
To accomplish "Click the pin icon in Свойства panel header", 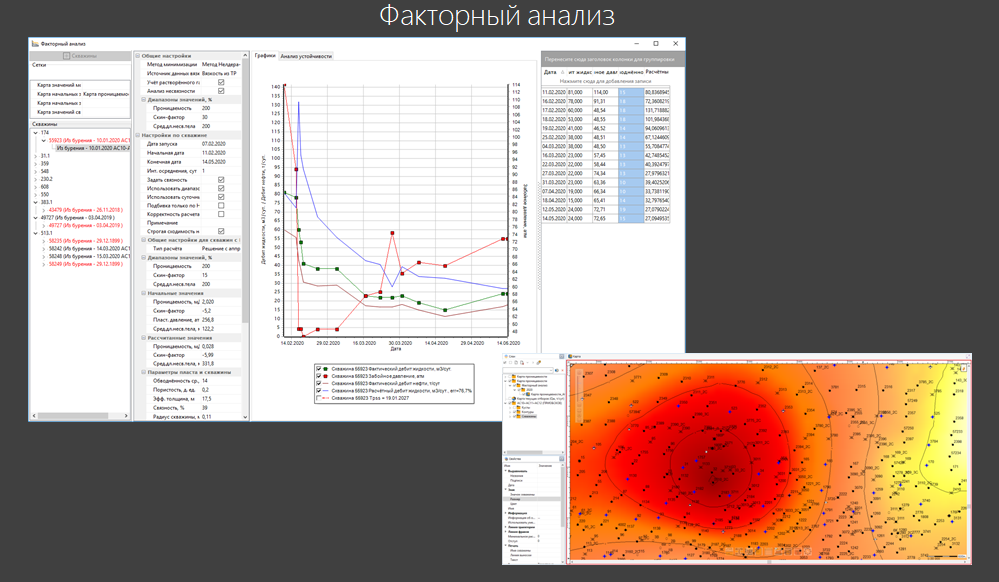I will tap(561, 459).
